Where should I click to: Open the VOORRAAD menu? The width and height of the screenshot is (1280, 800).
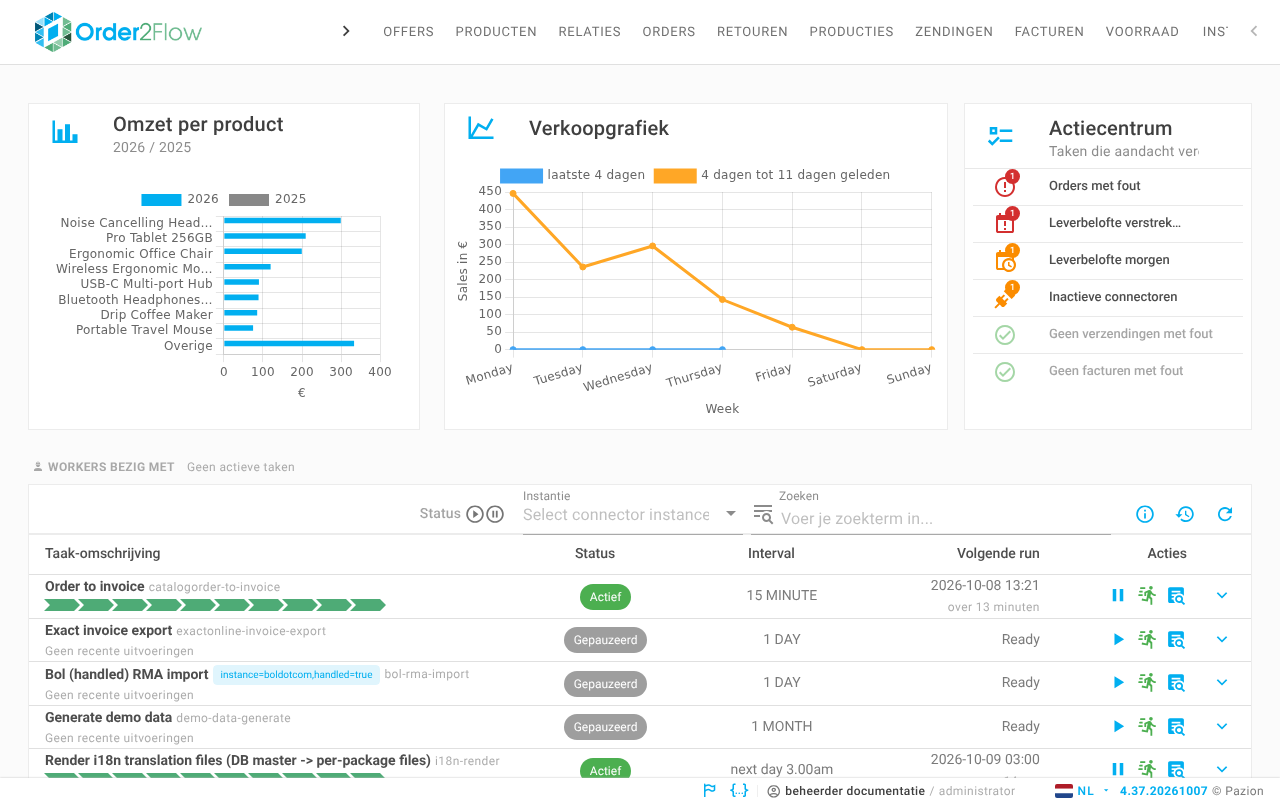click(1142, 32)
